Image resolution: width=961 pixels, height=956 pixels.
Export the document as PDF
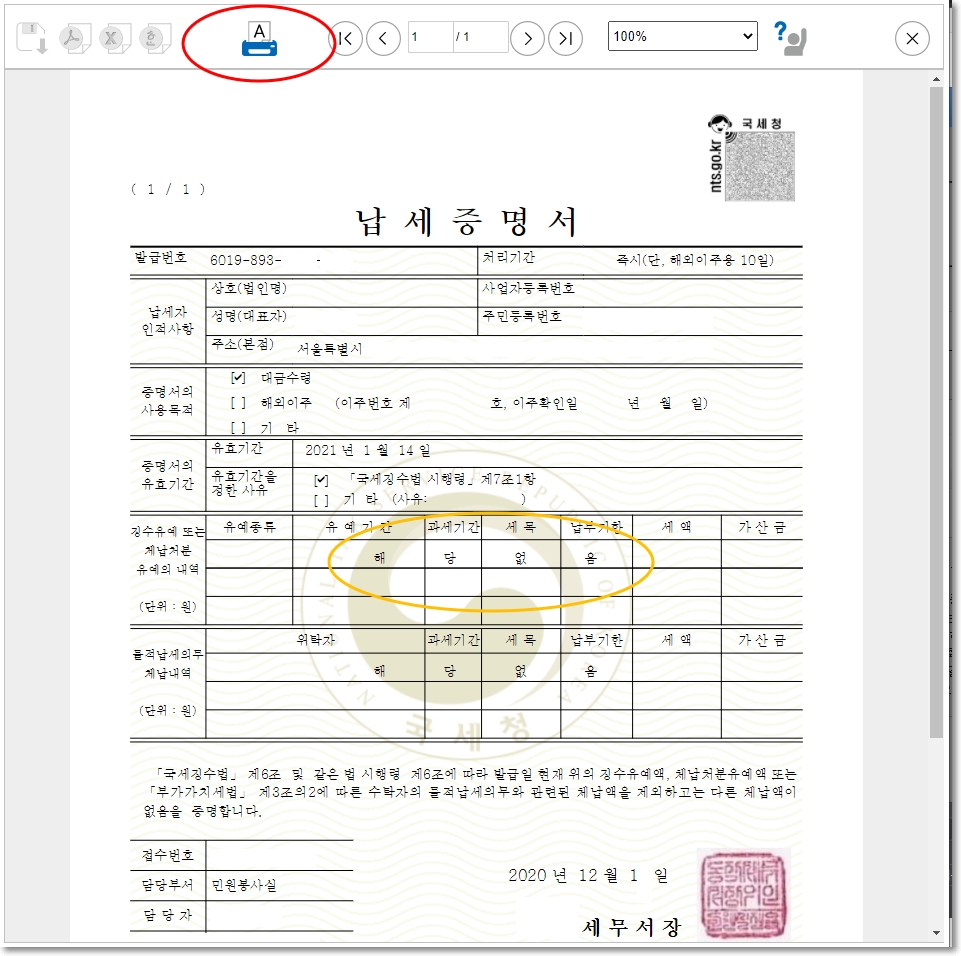[75, 38]
